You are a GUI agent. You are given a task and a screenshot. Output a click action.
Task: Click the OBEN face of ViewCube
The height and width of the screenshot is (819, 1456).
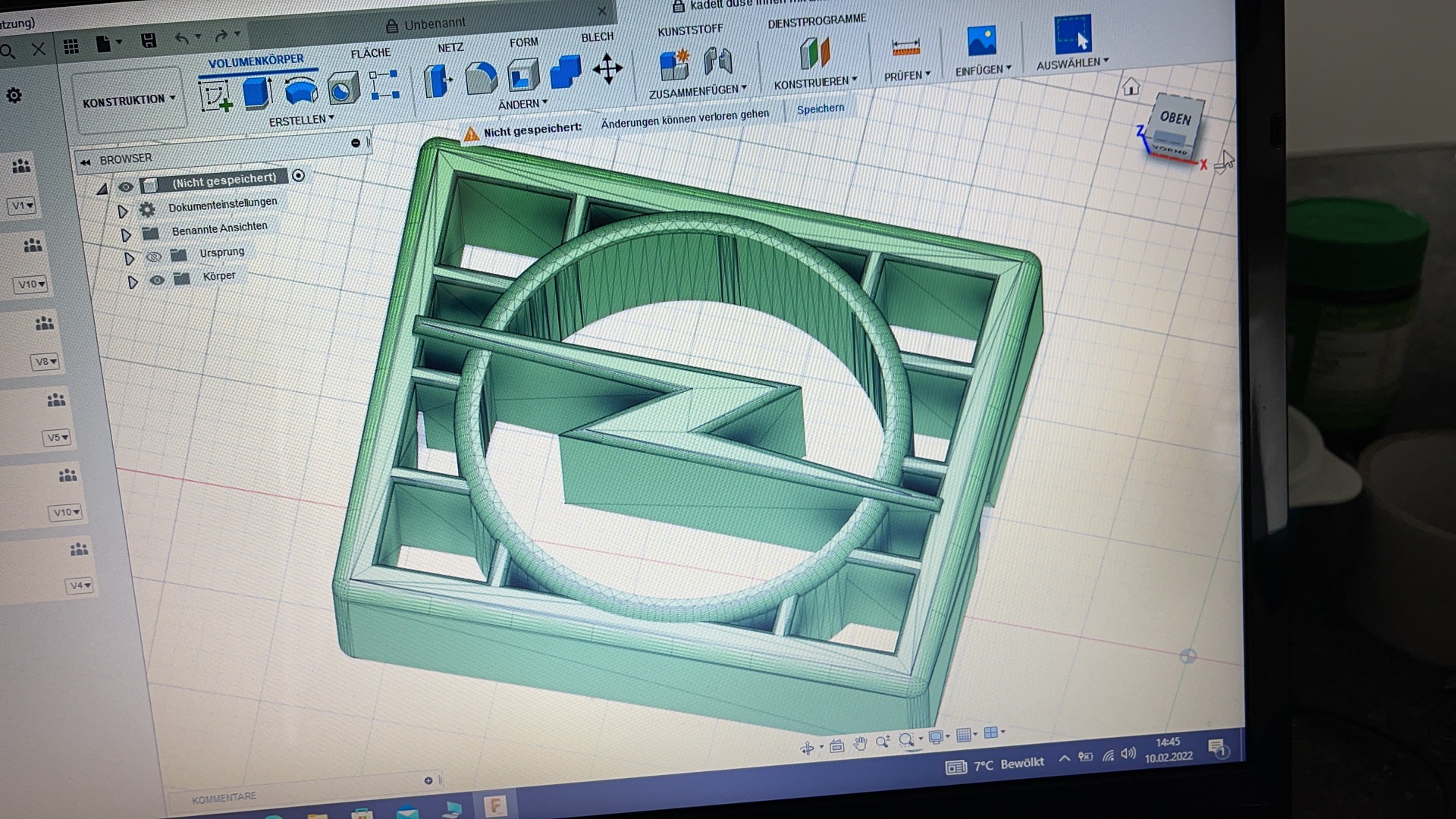(x=1175, y=118)
